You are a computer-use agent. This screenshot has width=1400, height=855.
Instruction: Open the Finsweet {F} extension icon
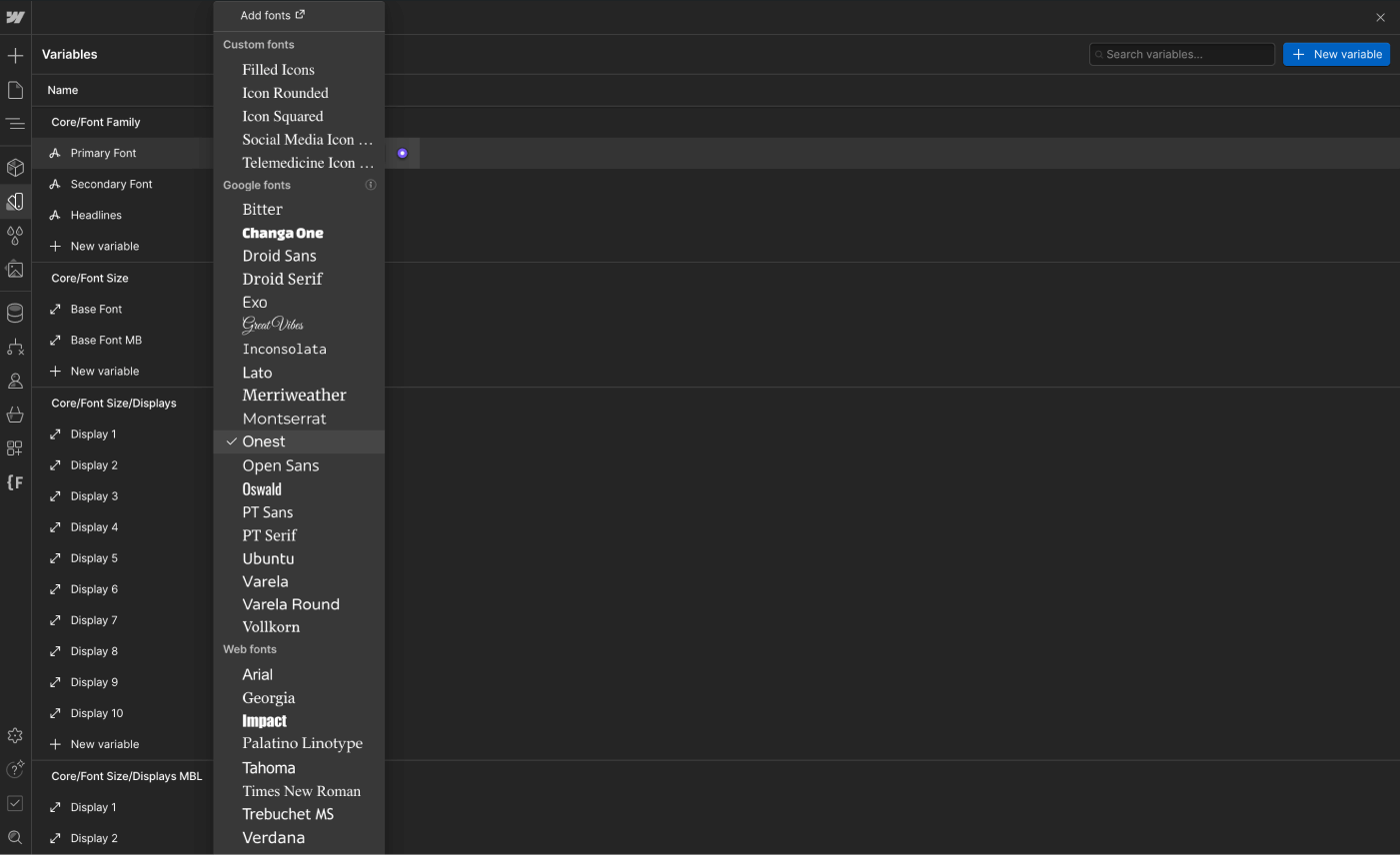click(15, 482)
